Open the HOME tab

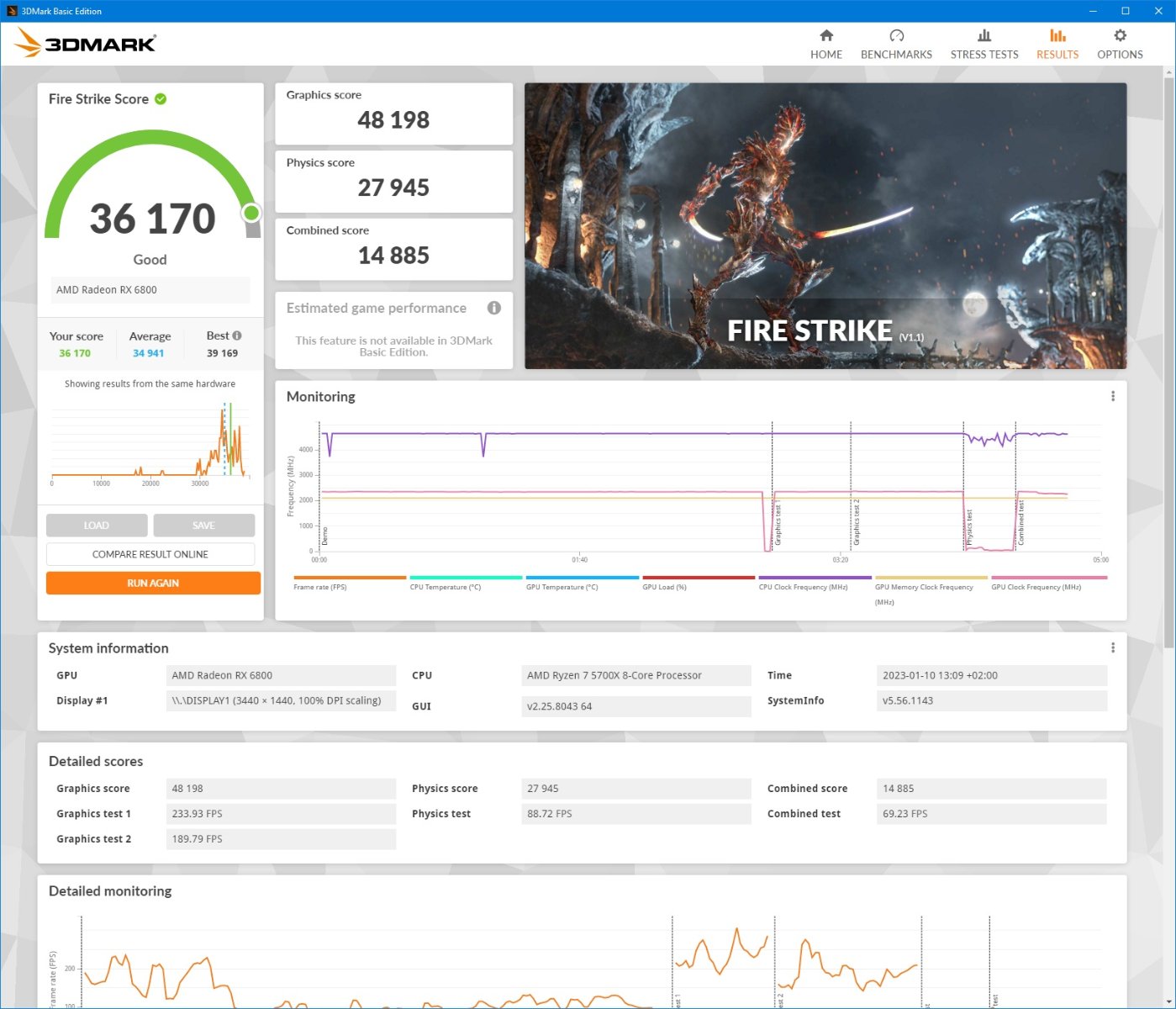825,45
